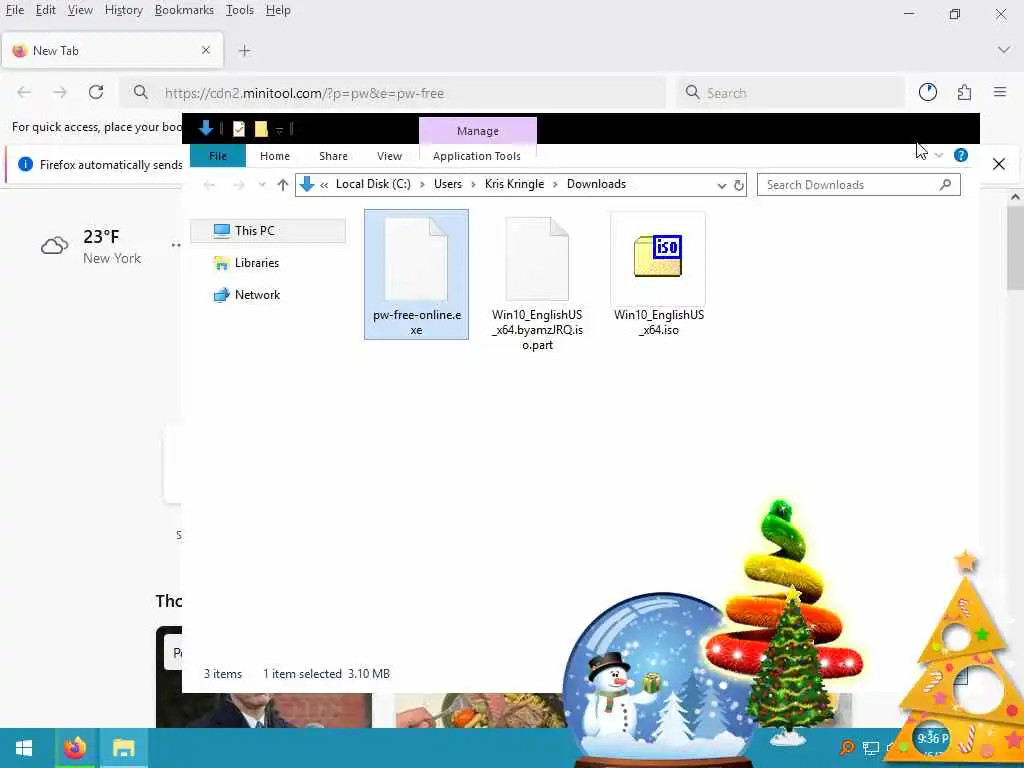List all Firefox tabs dropdown

(1004, 50)
